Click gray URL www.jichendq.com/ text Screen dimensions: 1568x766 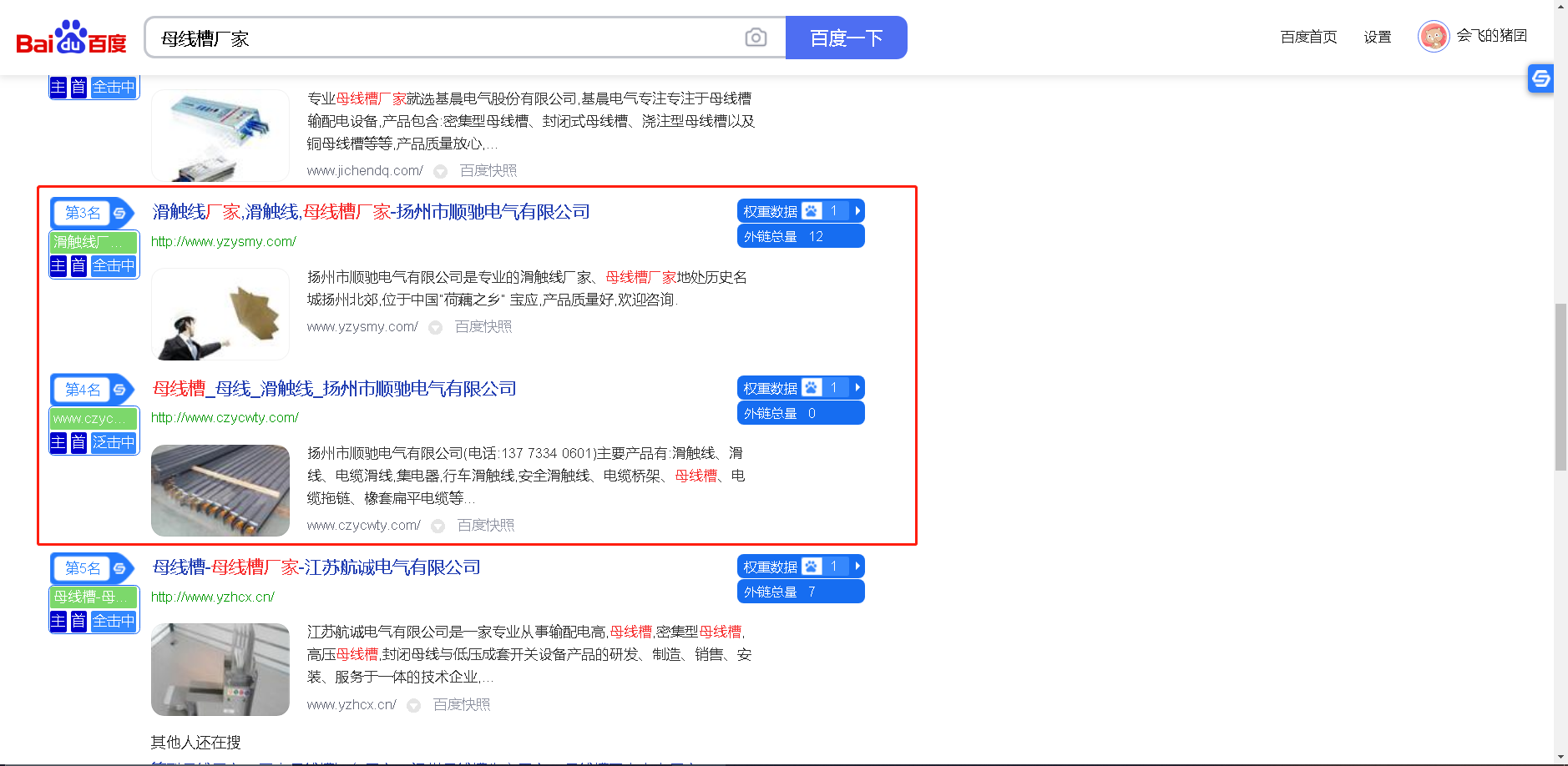(x=365, y=170)
